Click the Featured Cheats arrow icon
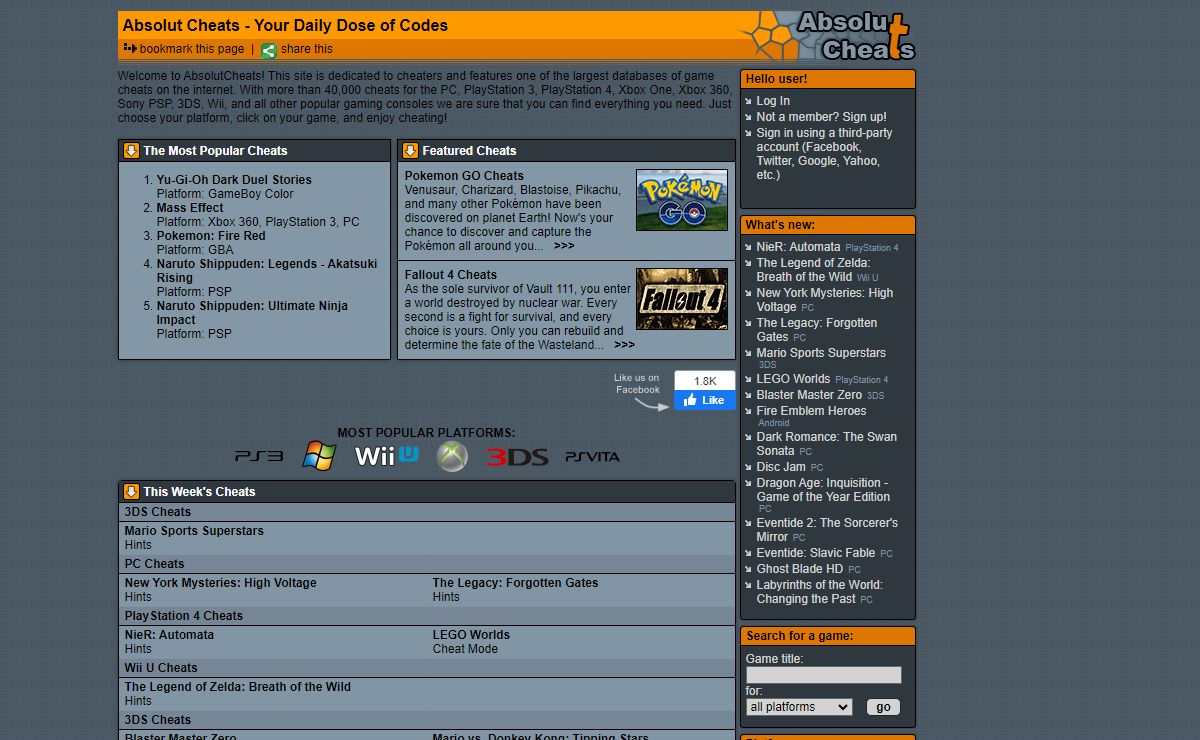1200x740 pixels. [x=410, y=151]
